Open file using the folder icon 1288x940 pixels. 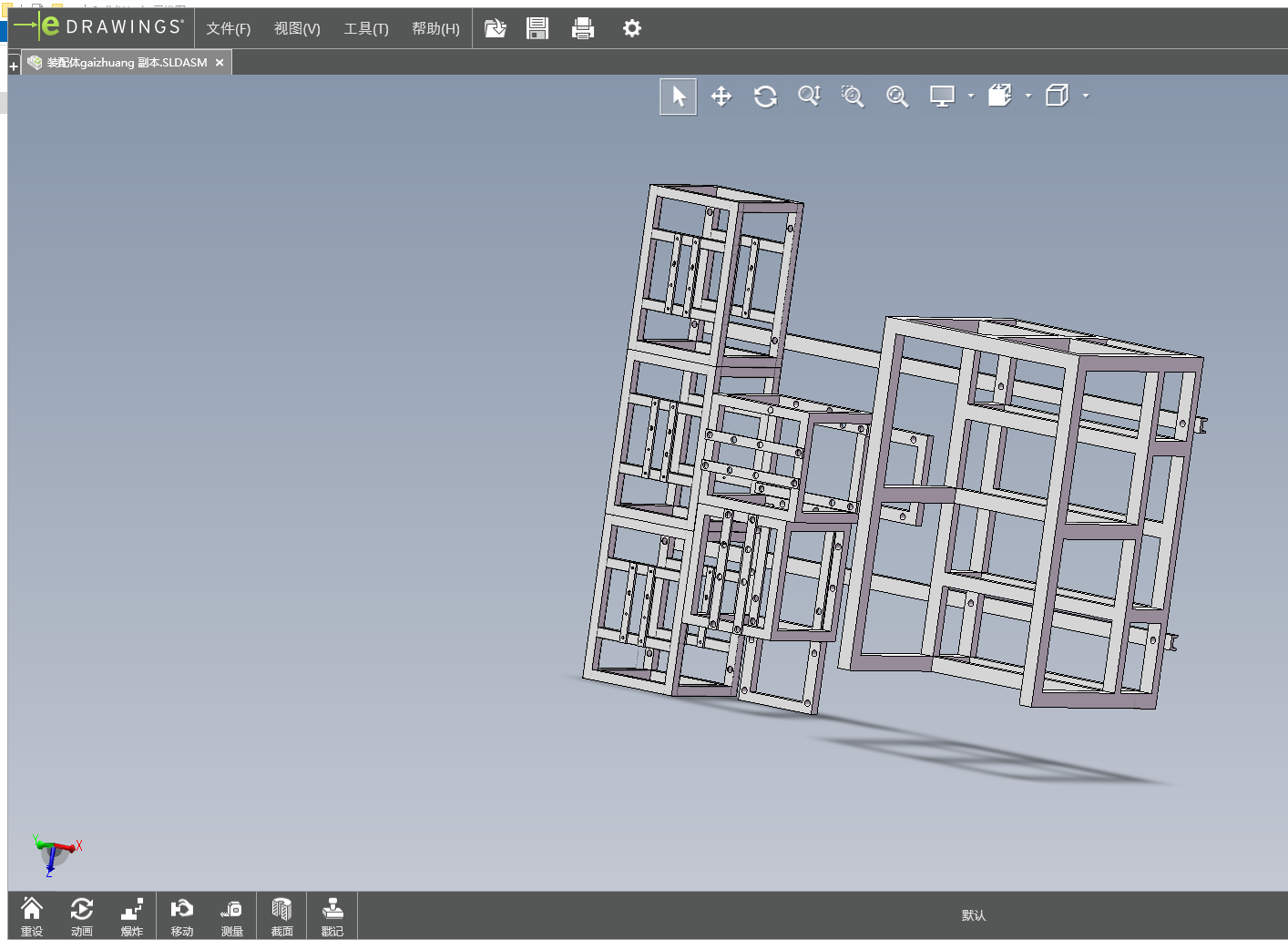[x=495, y=28]
